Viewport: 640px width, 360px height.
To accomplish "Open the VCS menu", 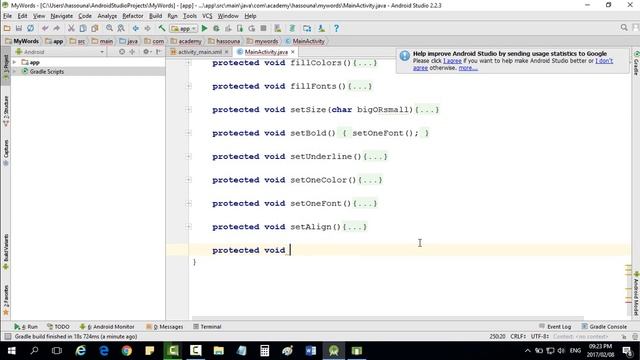I will click(207, 16).
